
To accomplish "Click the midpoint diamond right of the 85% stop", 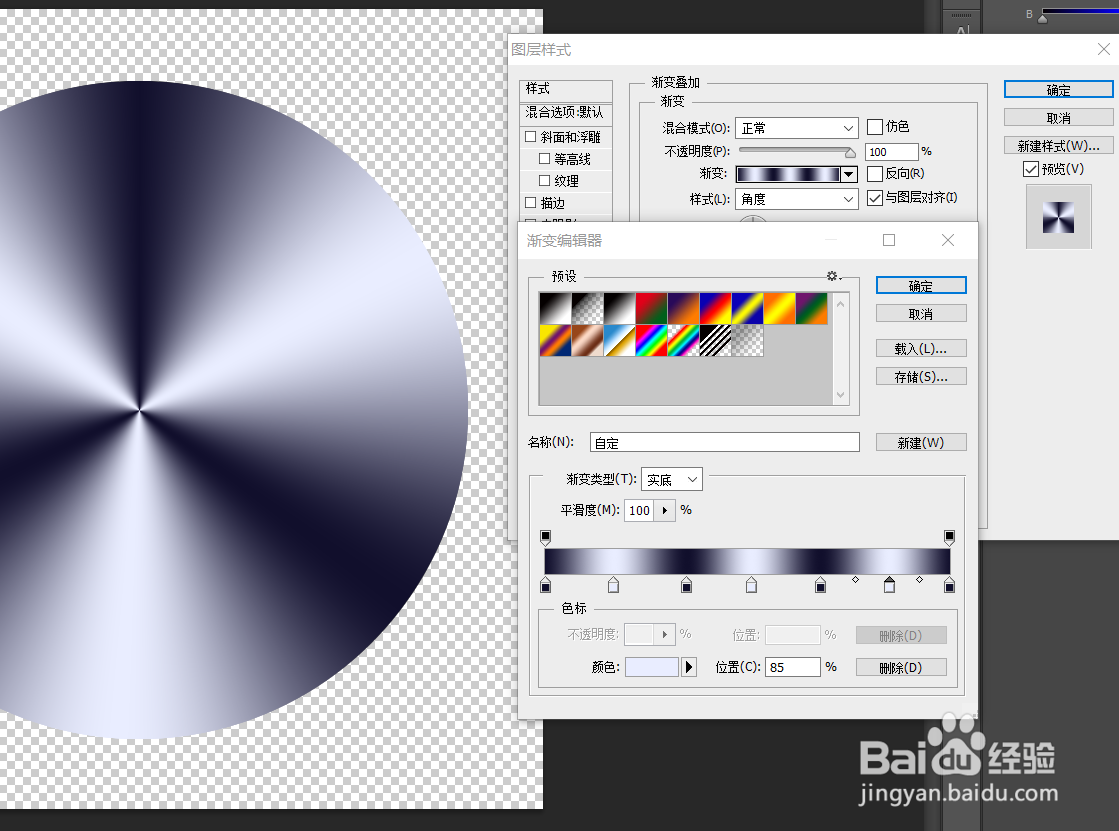I will 919,580.
